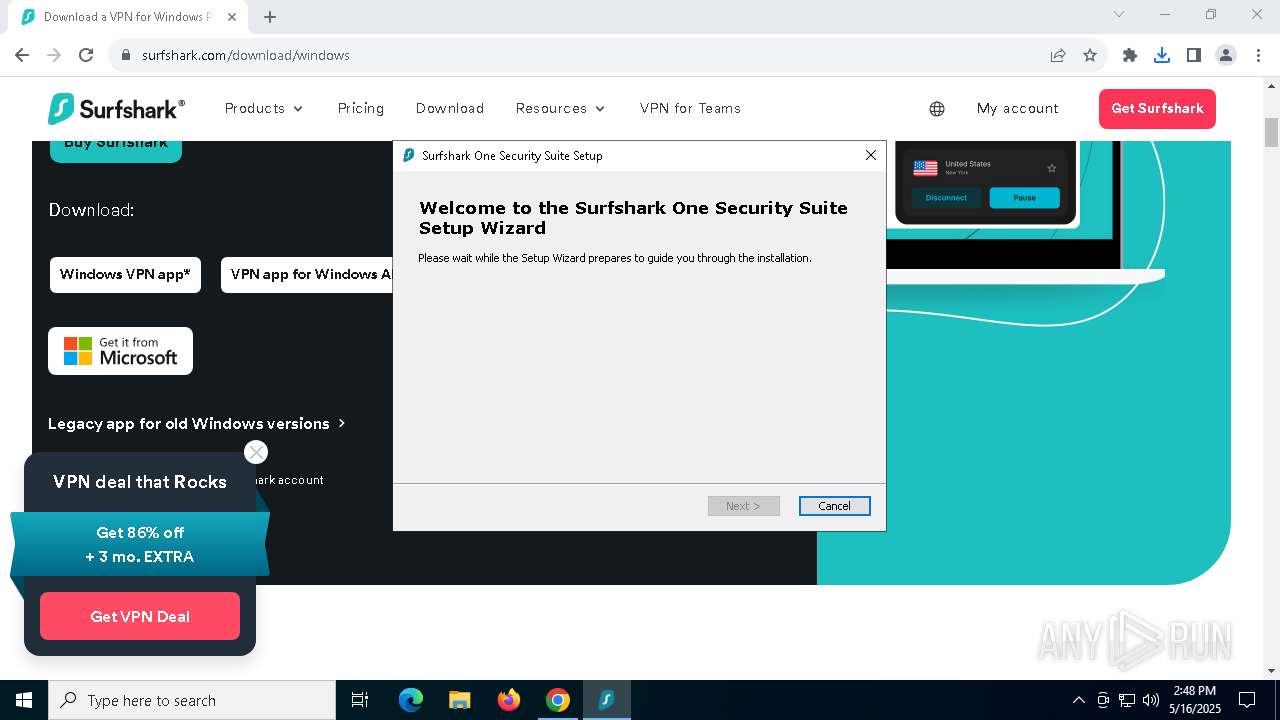Image resolution: width=1280 pixels, height=720 pixels.
Task: Open Legacy app for old Windows versions
Action: pos(197,423)
